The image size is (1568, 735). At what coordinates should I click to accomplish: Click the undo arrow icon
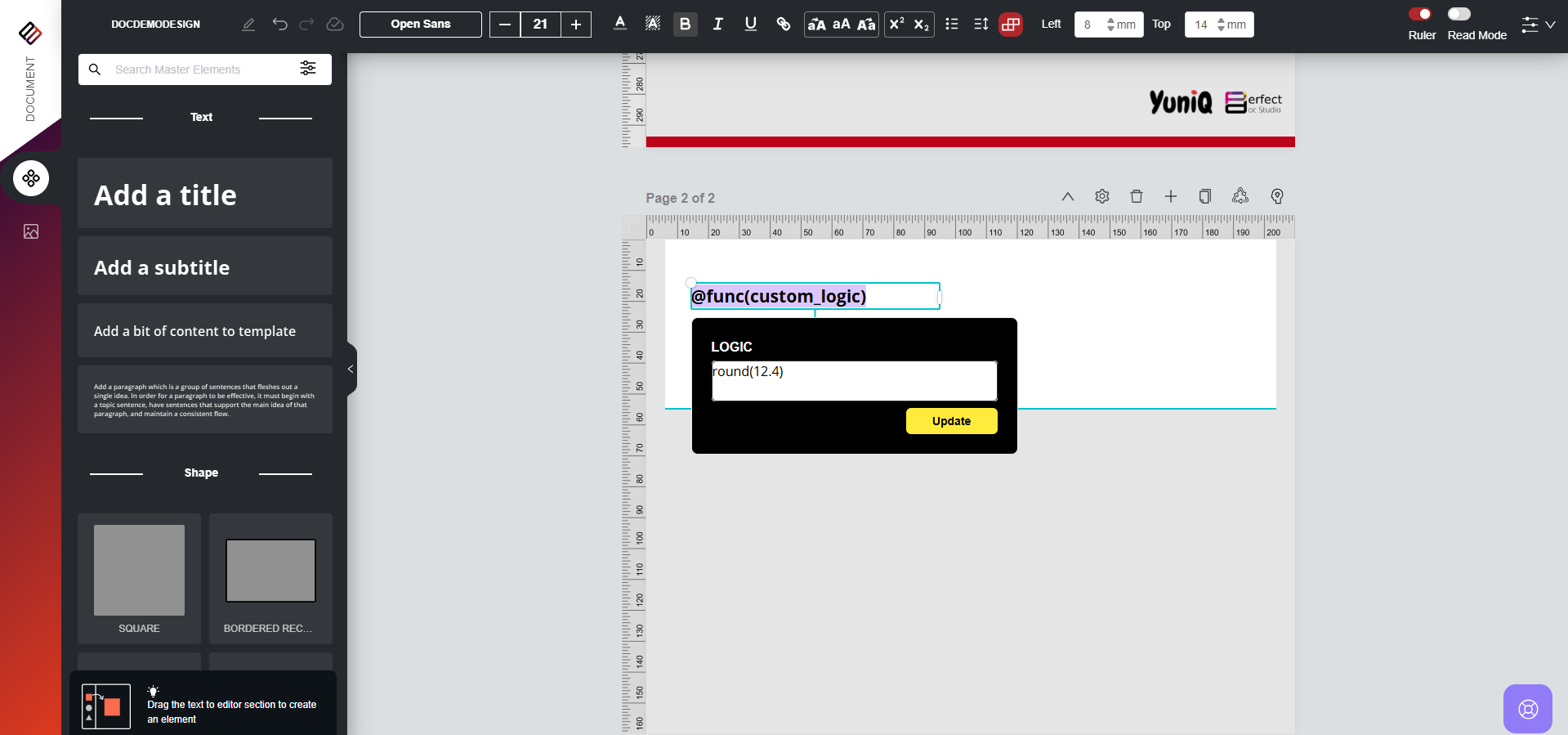(279, 25)
